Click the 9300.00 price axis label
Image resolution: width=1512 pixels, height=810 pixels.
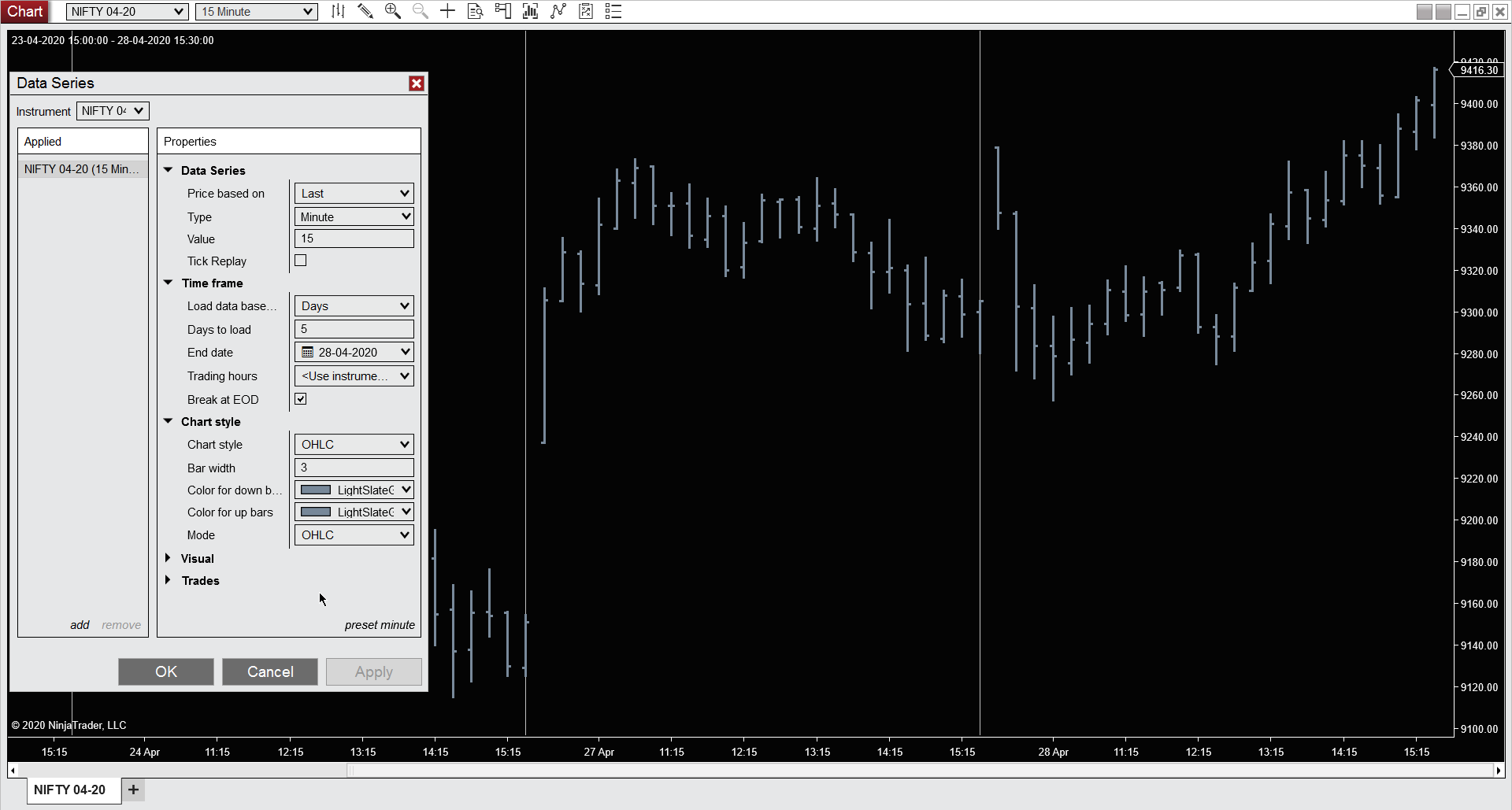coord(1479,313)
